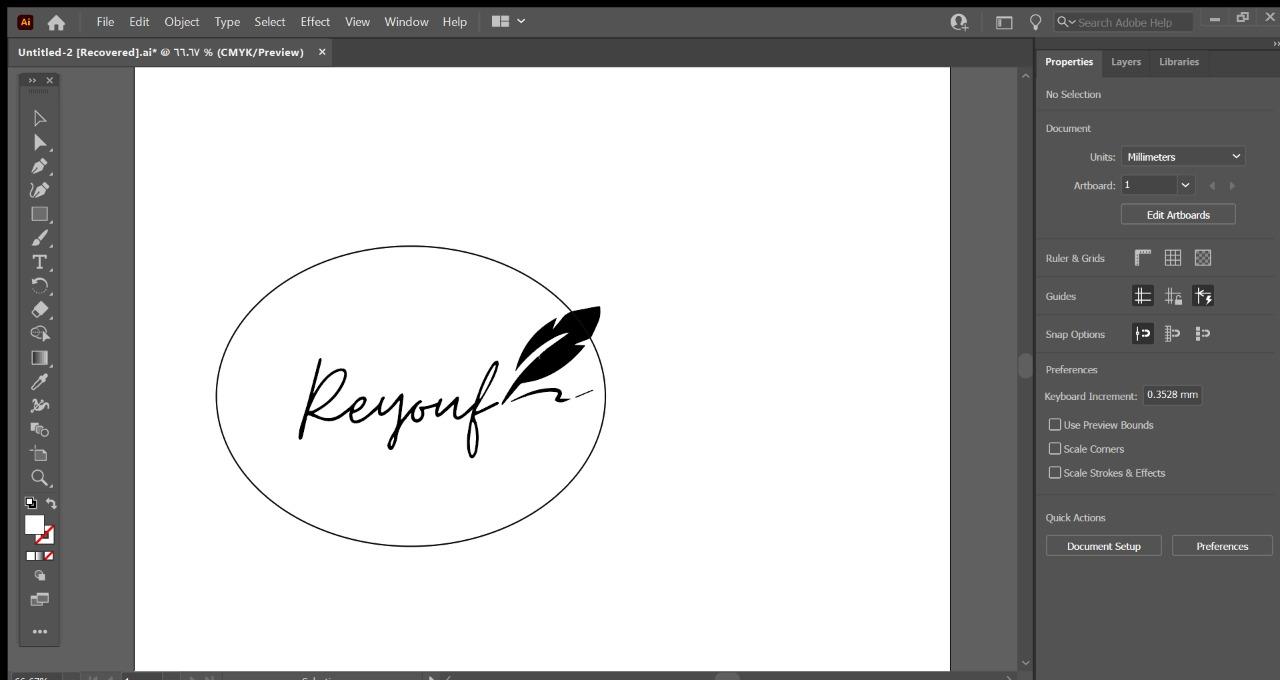
Task: Open Edit Toolbar three-dots button
Action: click(40, 632)
